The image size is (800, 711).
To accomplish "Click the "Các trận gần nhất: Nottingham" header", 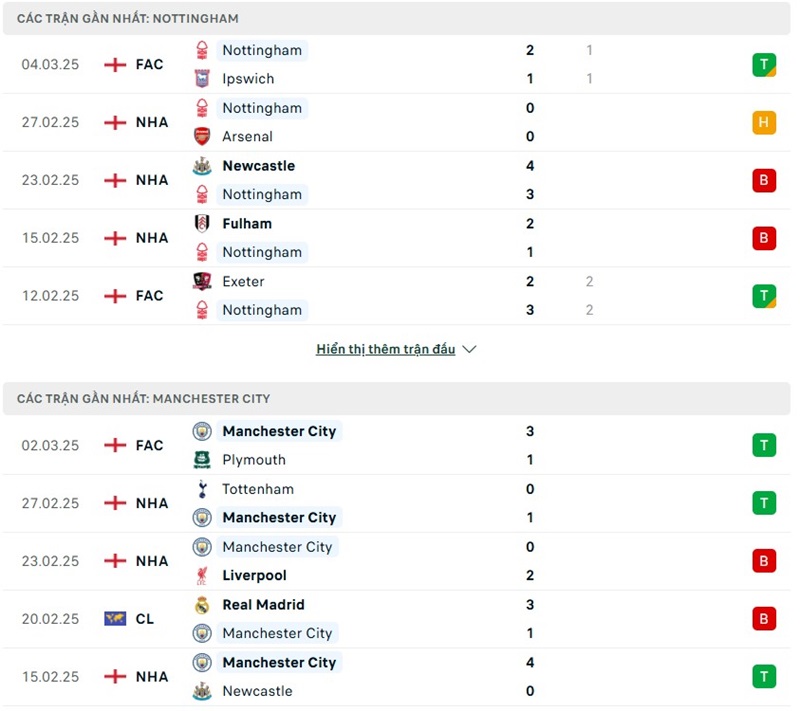I will point(127,18).
